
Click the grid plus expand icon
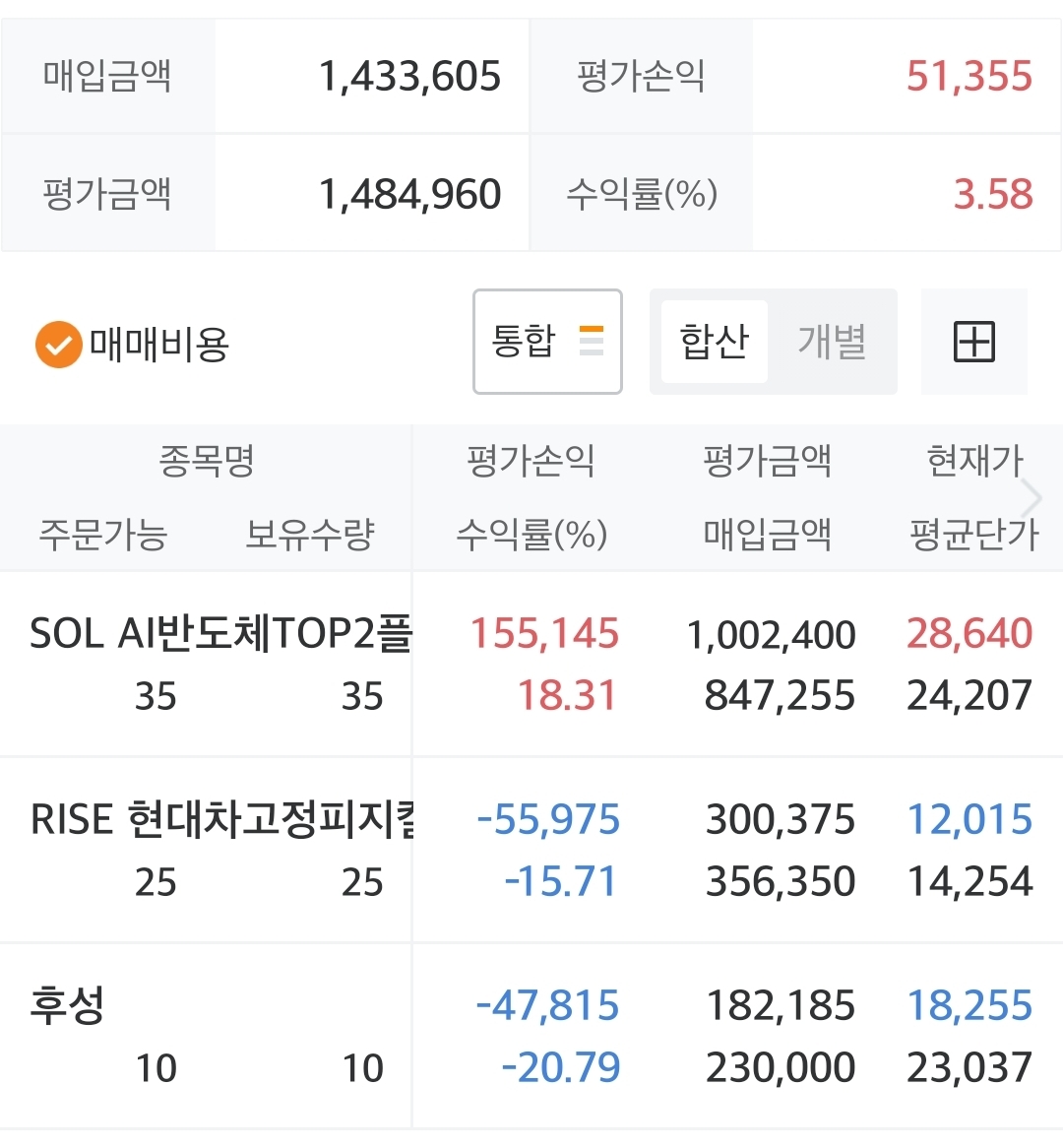974,342
